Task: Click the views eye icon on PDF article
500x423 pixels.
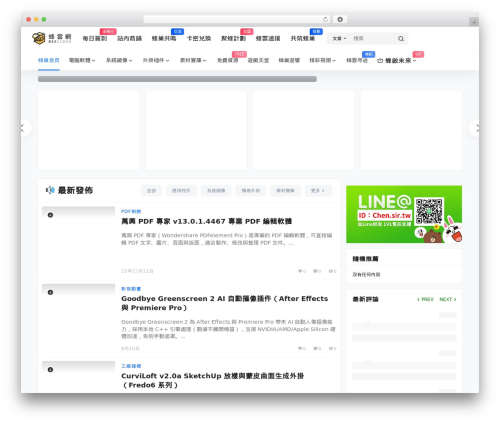Action: (x=331, y=271)
